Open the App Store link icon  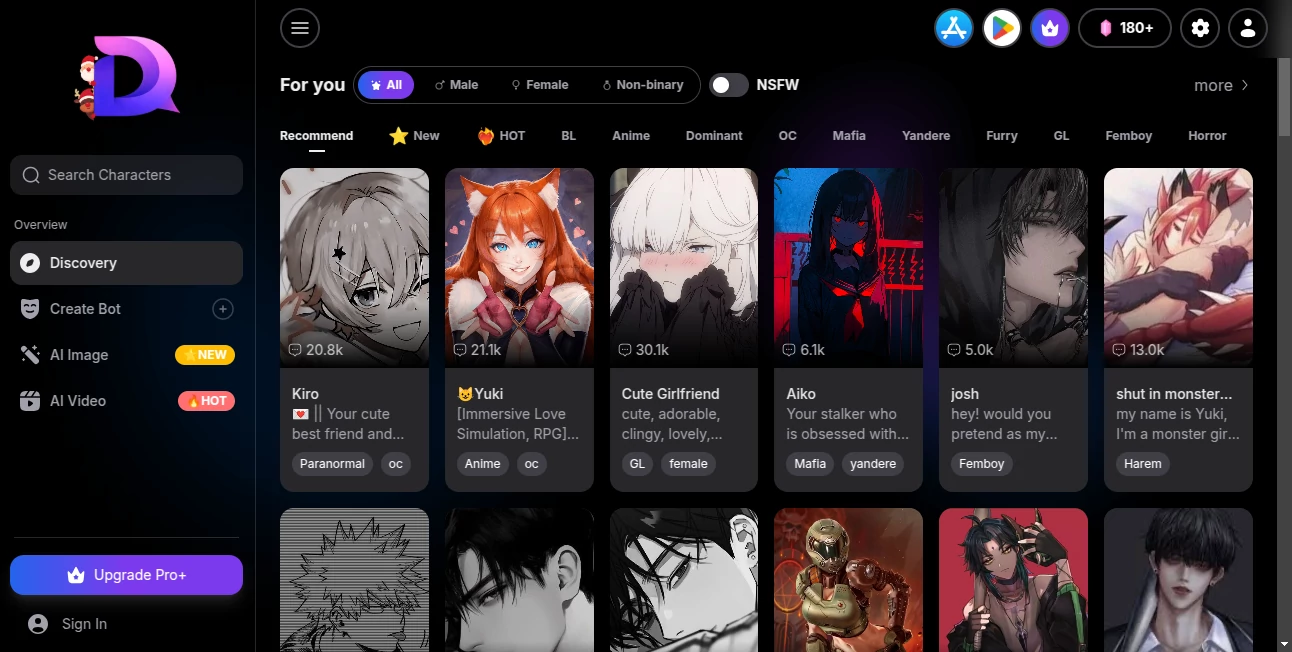pos(953,28)
